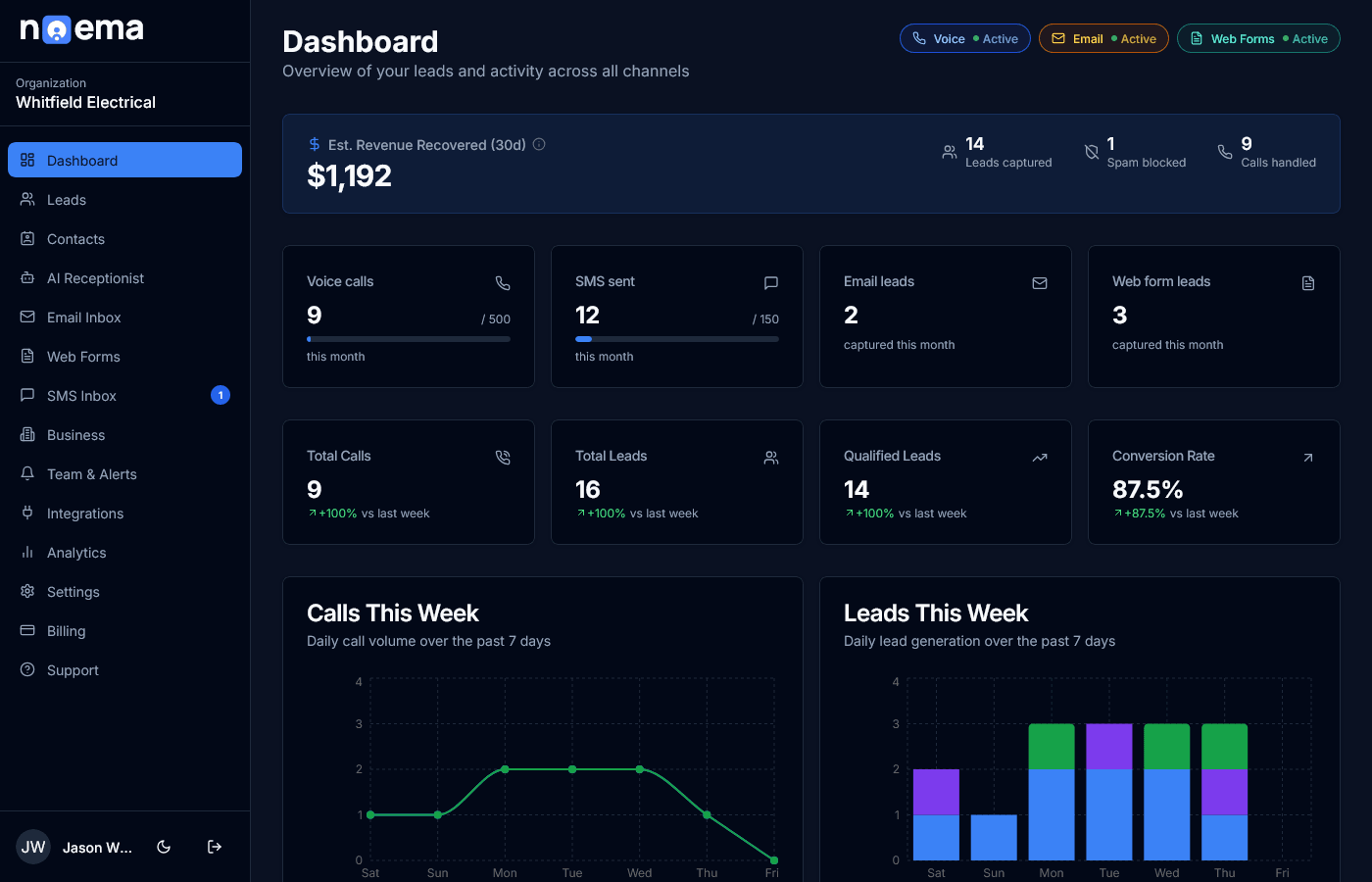Click the Jason W... username
The width and height of the screenshot is (1372, 882).
pyautogui.click(x=97, y=848)
